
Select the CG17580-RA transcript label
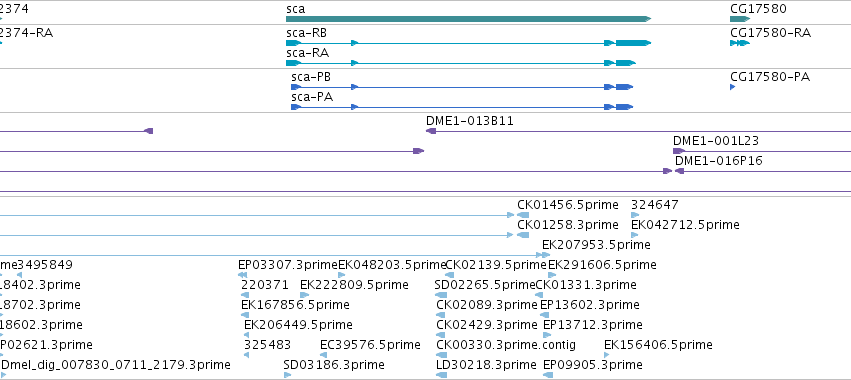pos(770,33)
